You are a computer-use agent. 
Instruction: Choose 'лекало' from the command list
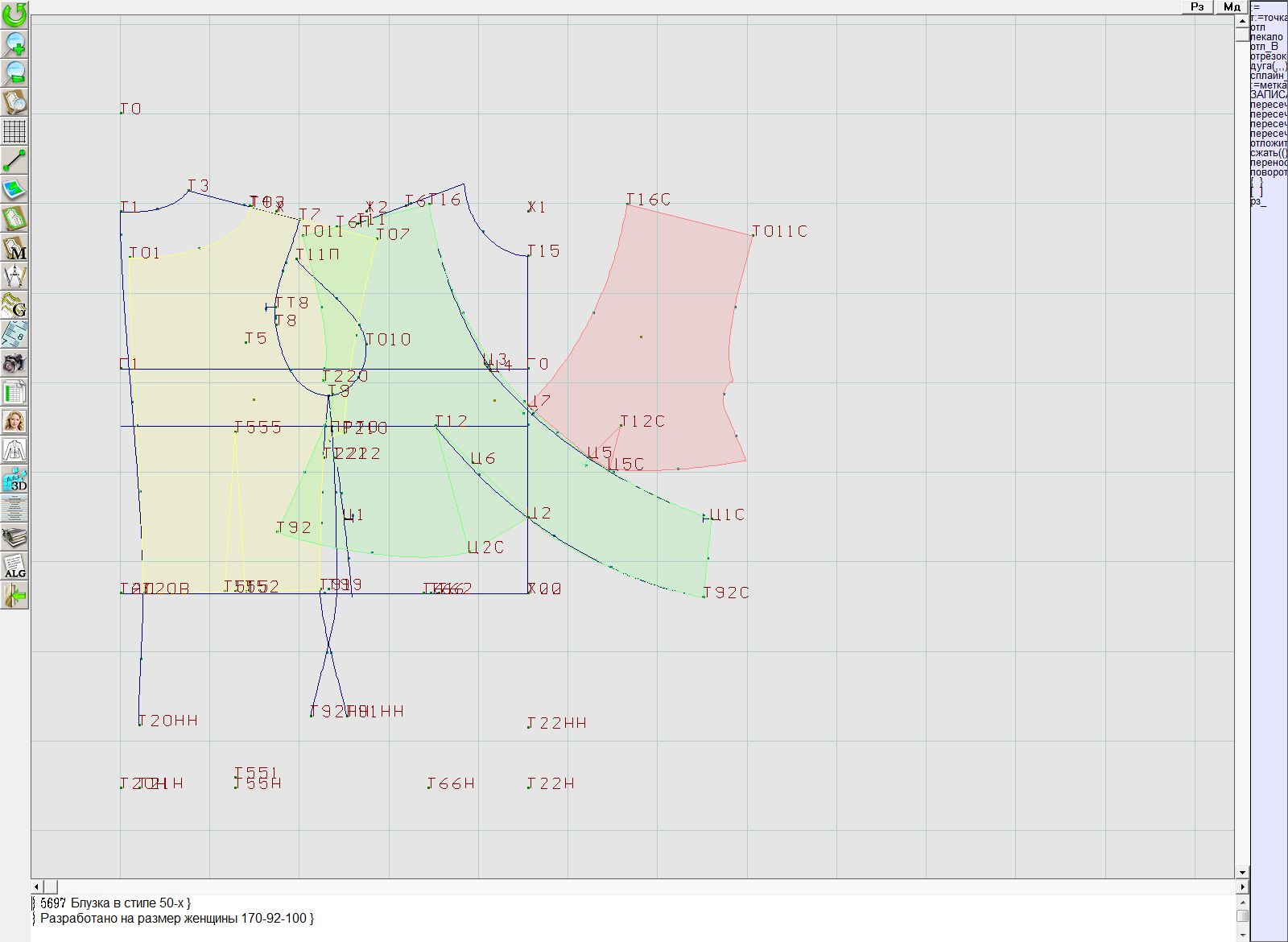coord(1266,37)
